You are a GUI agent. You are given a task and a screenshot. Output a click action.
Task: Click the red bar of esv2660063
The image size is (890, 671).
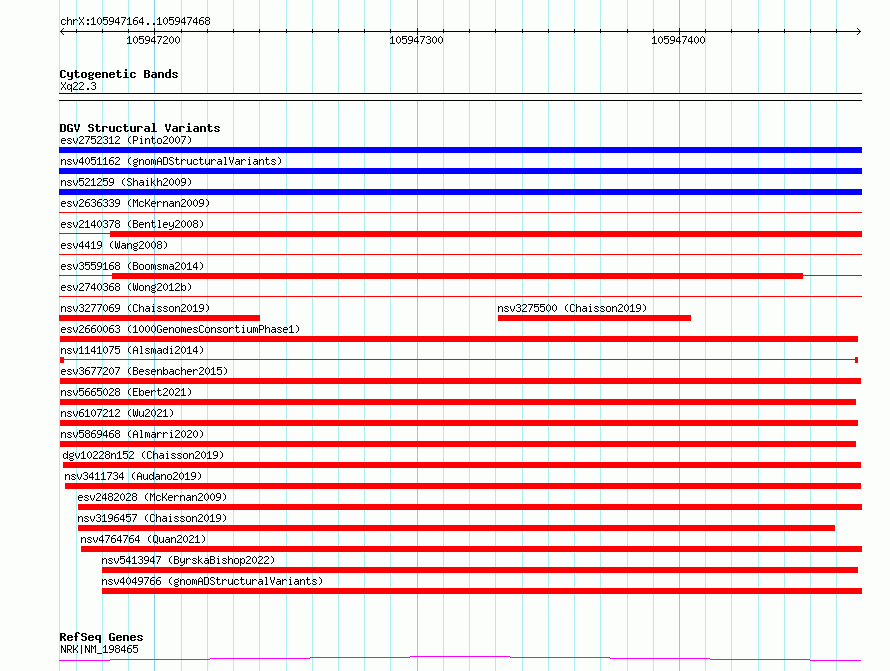coord(459,339)
